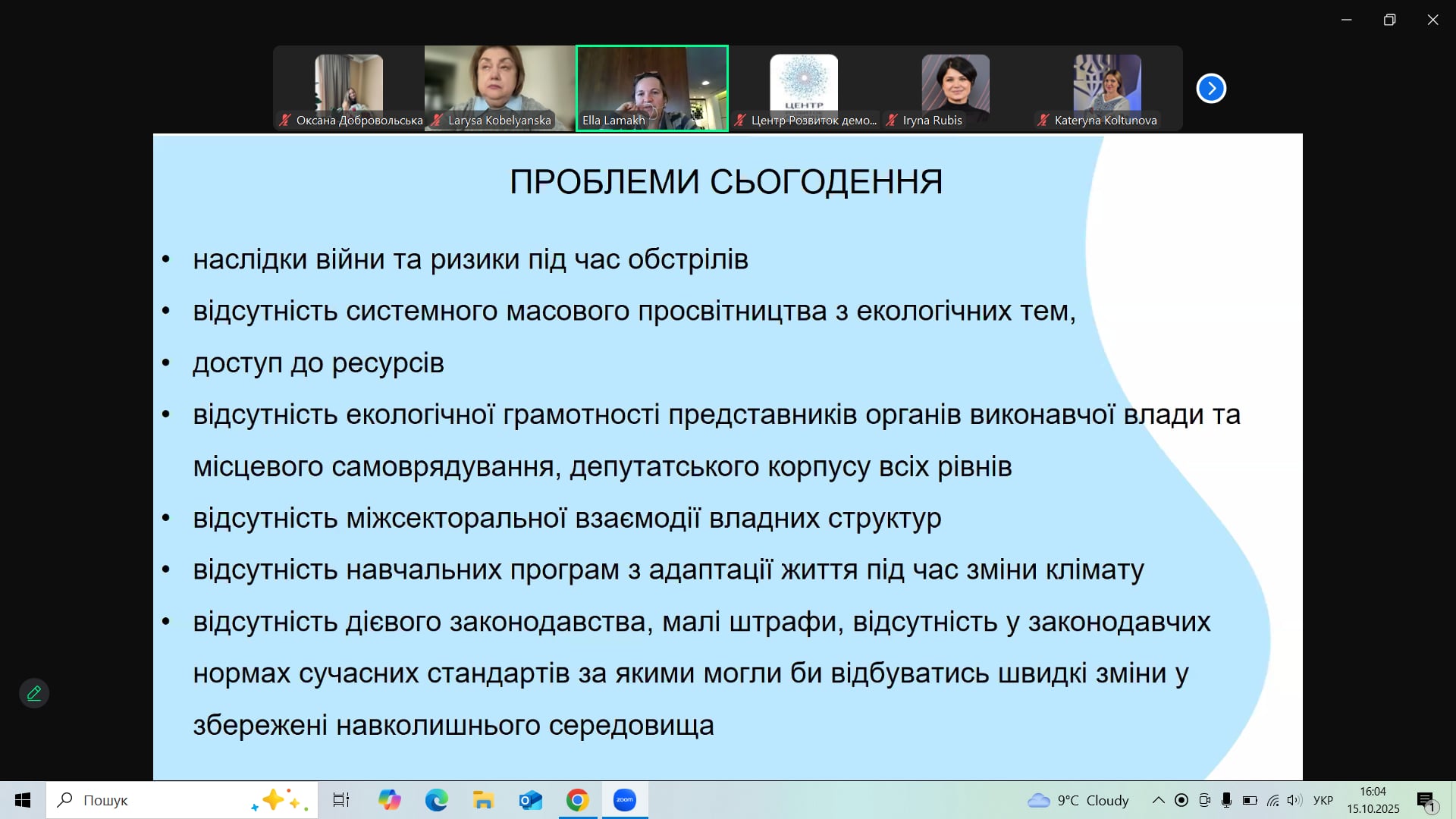Open volume control in system tray
1456x819 pixels.
point(1294,800)
